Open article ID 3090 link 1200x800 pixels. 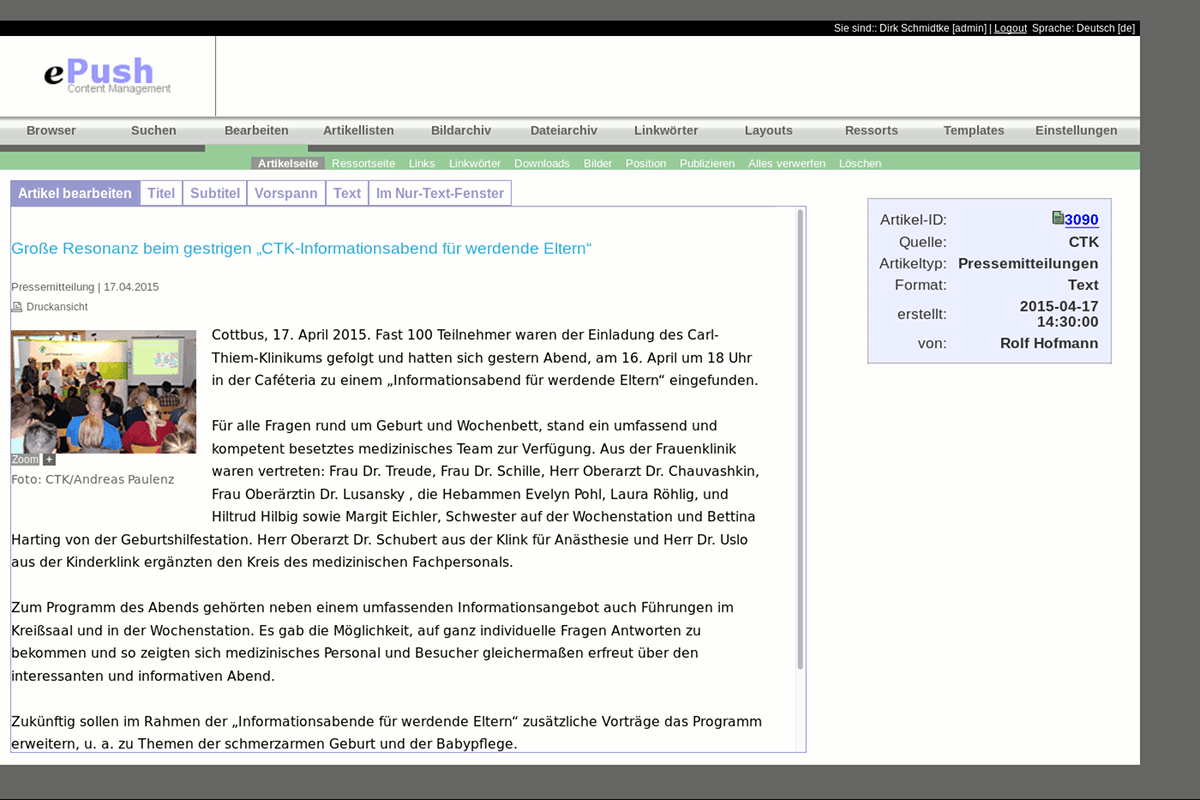click(x=1082, y=220)
